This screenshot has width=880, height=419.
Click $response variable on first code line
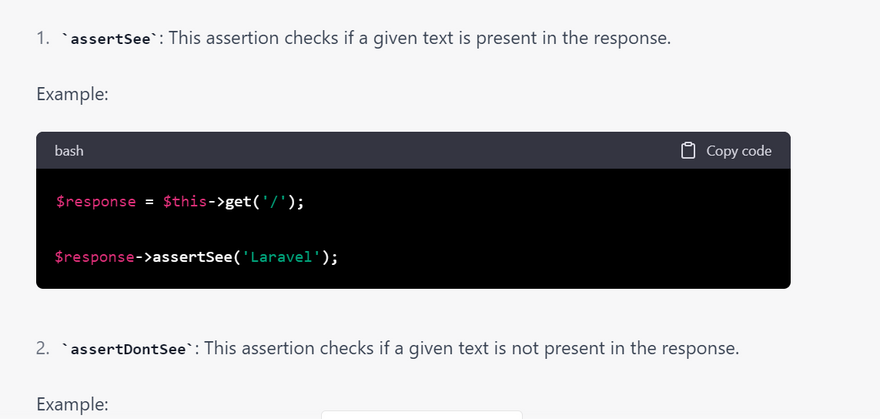pos(95,201)
